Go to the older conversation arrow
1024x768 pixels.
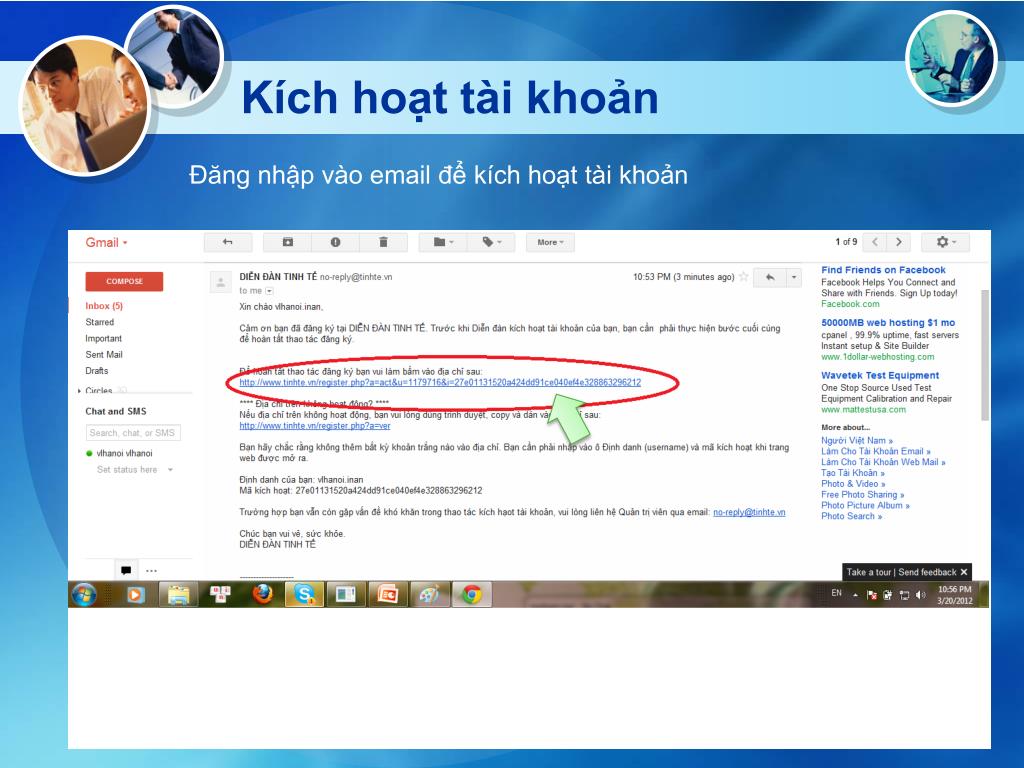coord(899,242)
